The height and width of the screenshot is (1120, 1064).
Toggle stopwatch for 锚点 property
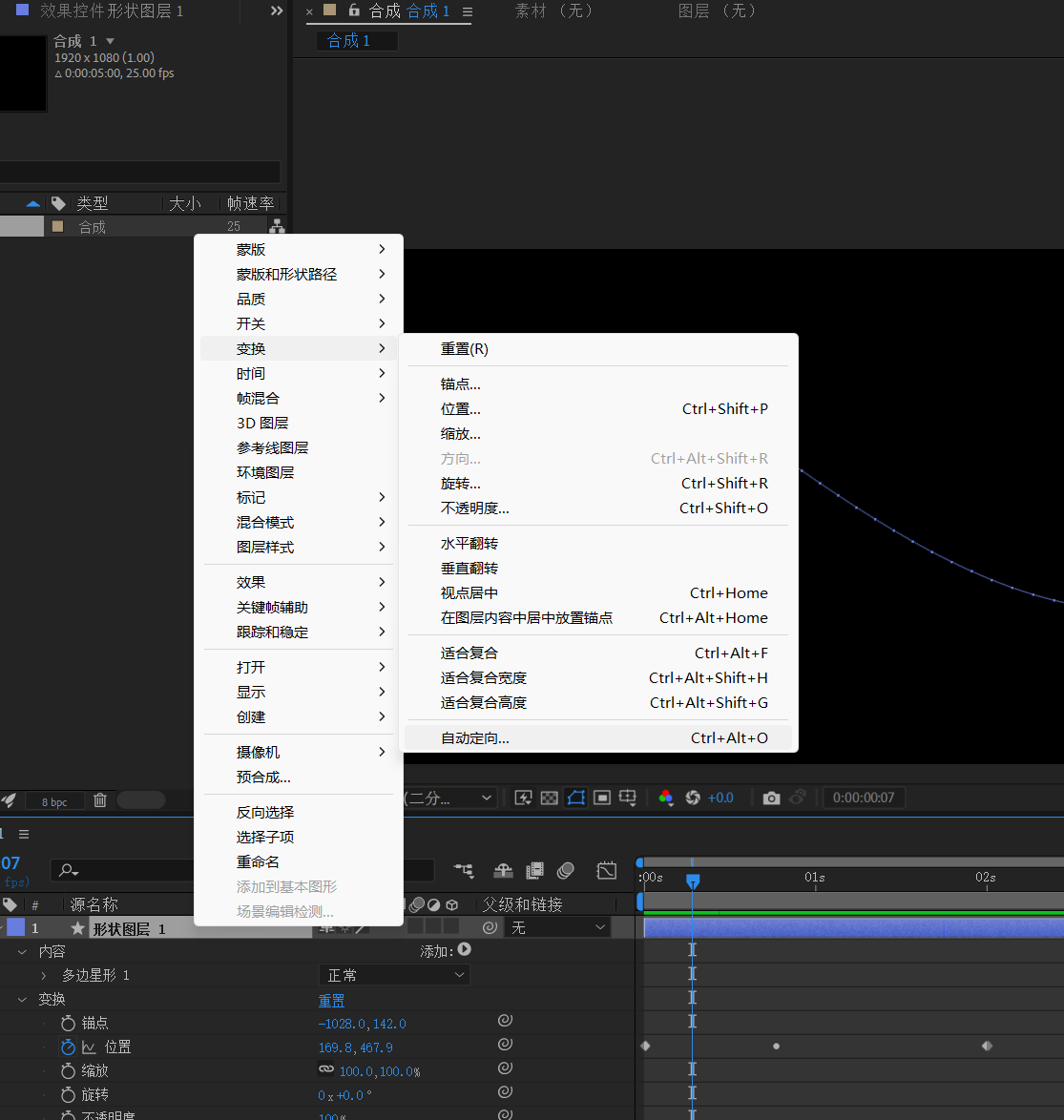tap(68, 1024)
